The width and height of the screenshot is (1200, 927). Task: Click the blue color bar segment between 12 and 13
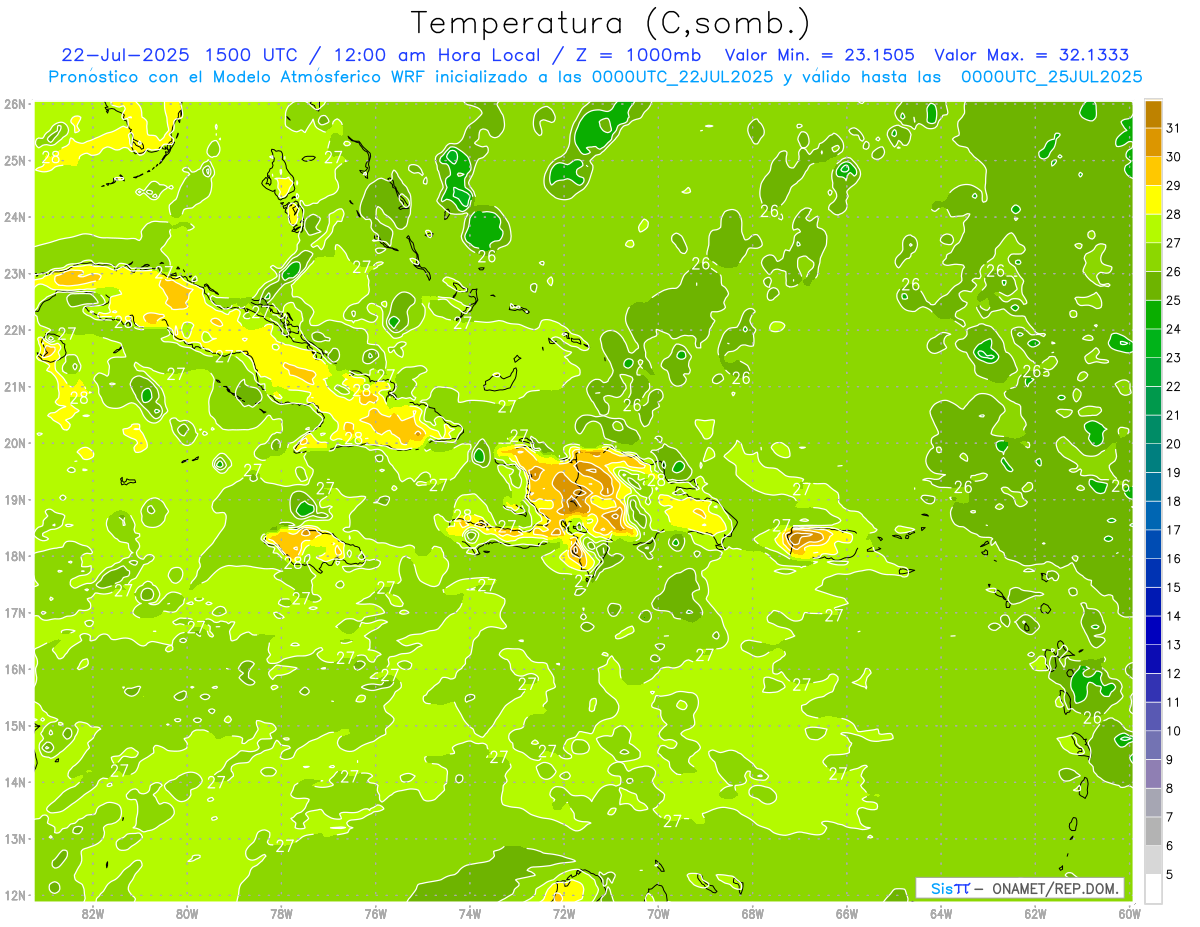1153,659
